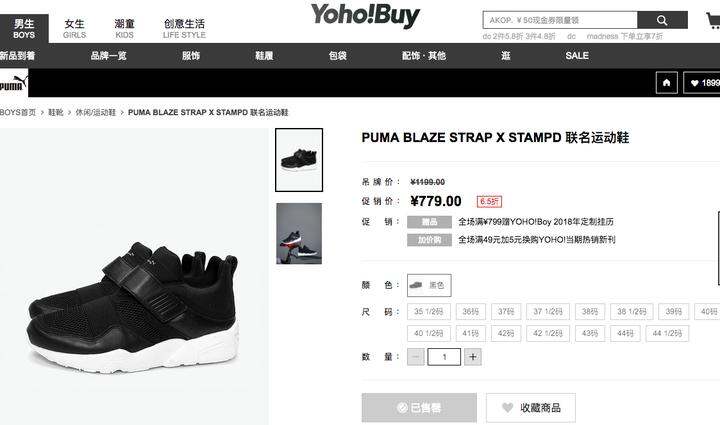The height and width of the screenshot is (425, 720).
Task: Select the second shoe thumbnail image
Action: click(x=299, y=234)
